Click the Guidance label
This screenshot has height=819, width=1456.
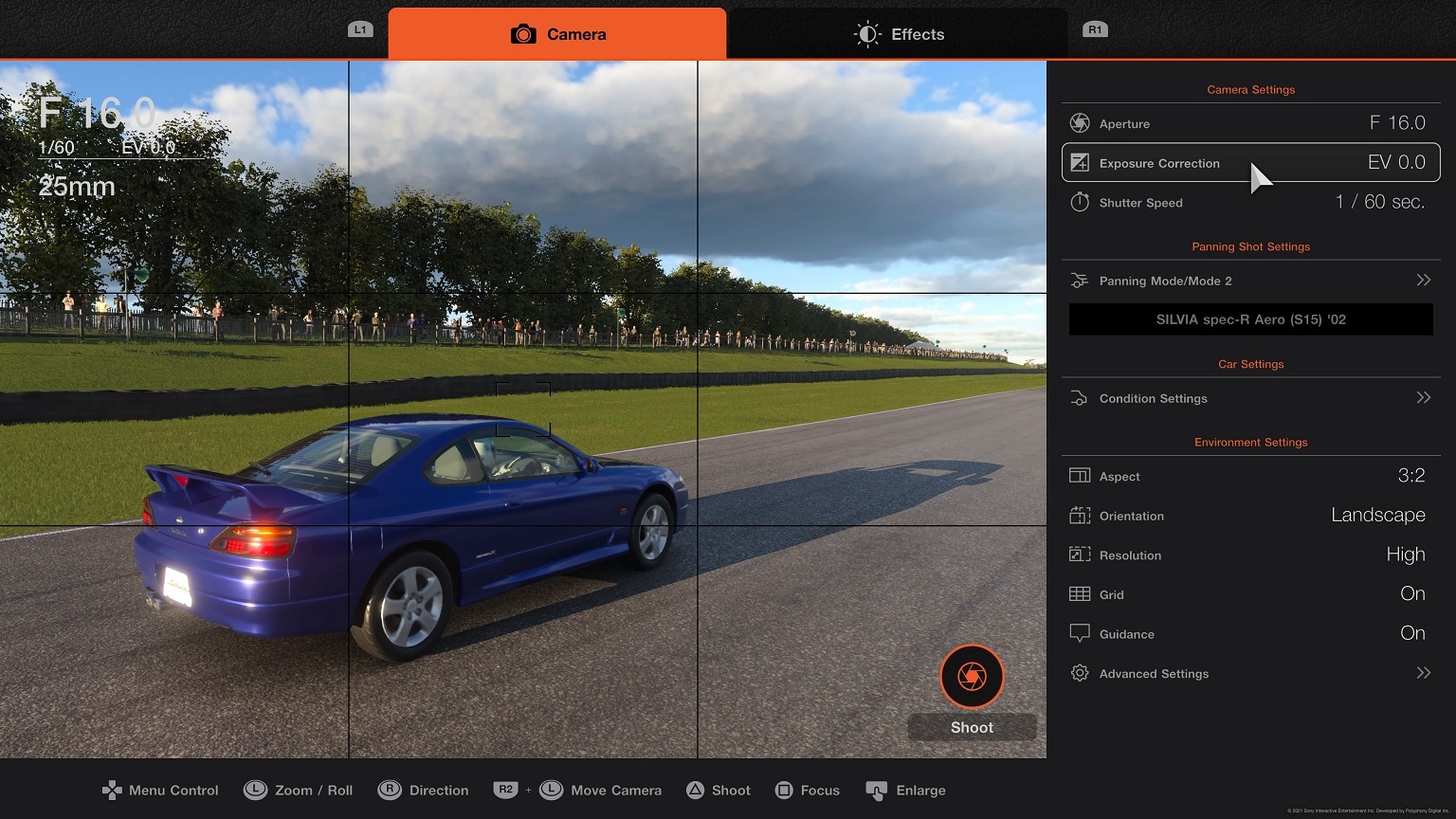point(1127,634)
